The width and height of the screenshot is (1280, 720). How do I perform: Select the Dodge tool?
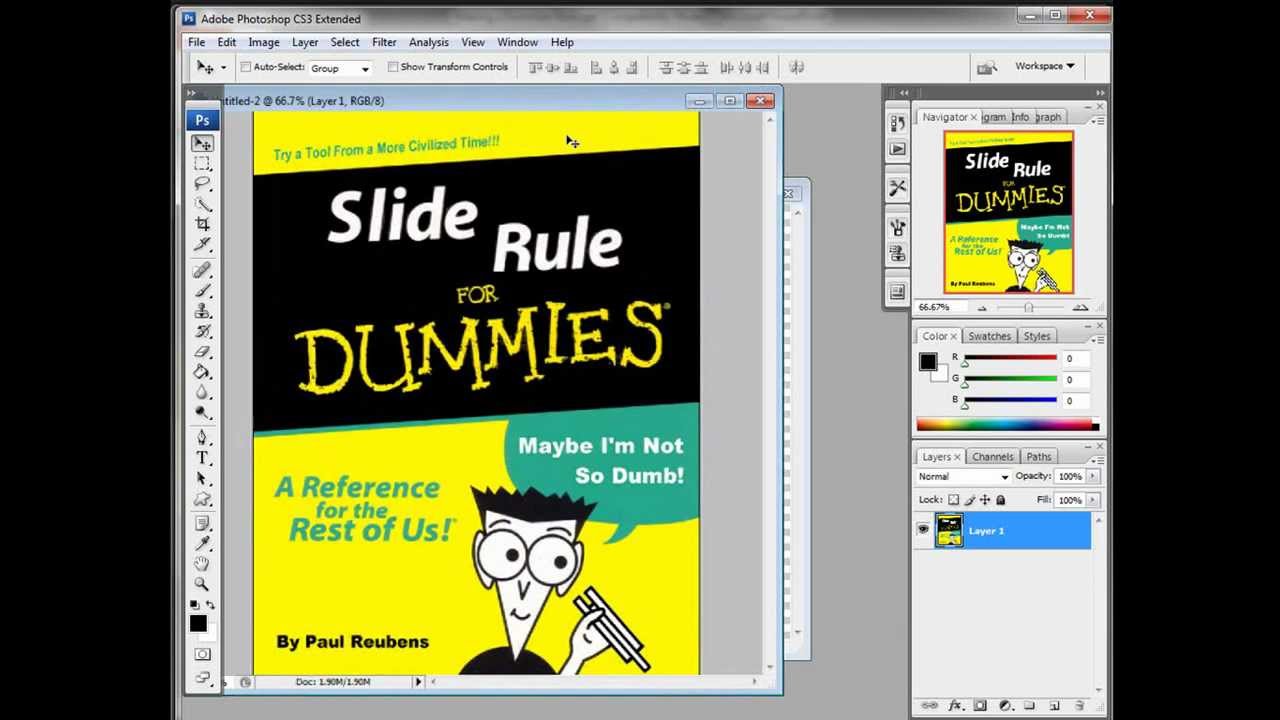tap(202, 411)
